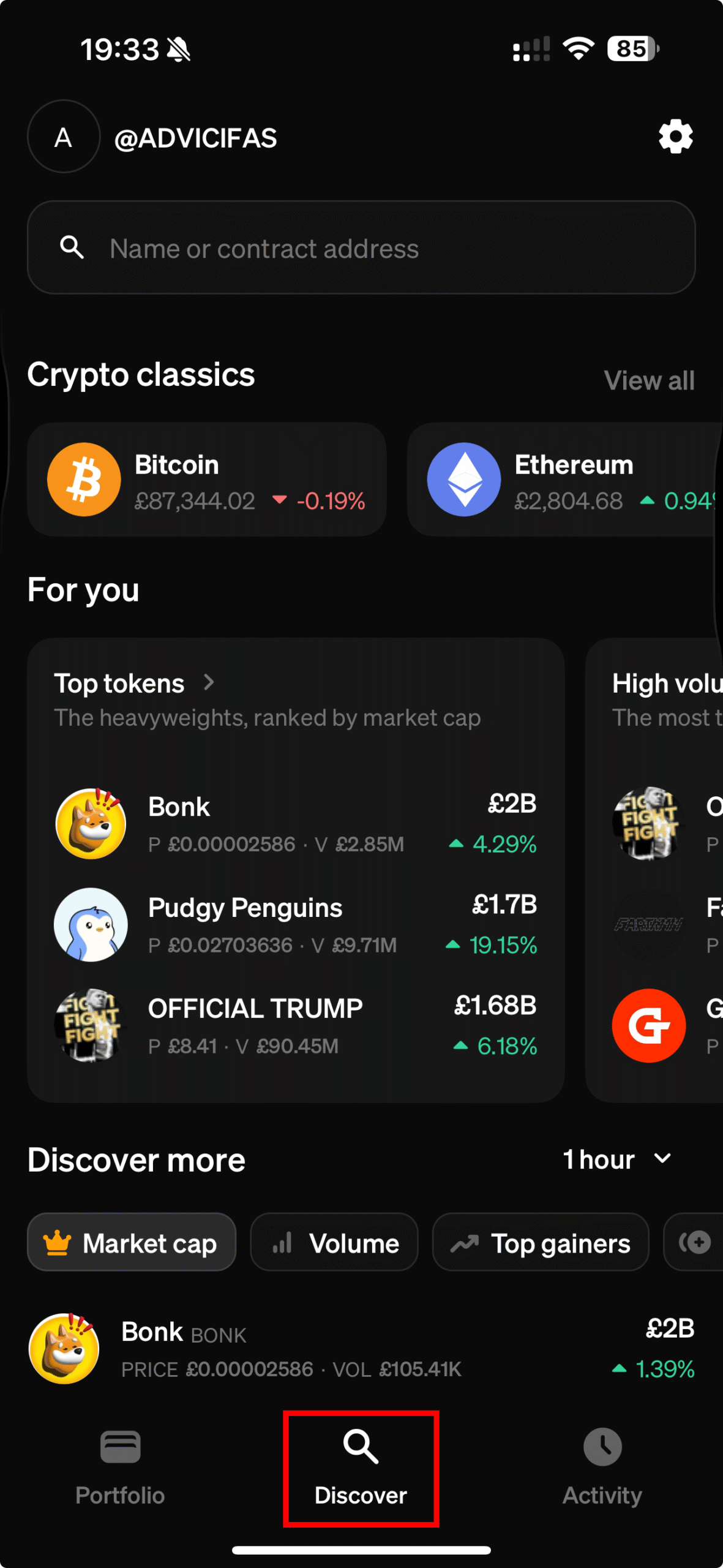
Task: Open settings via the gear icon
Action: click(x=675, y=137)
